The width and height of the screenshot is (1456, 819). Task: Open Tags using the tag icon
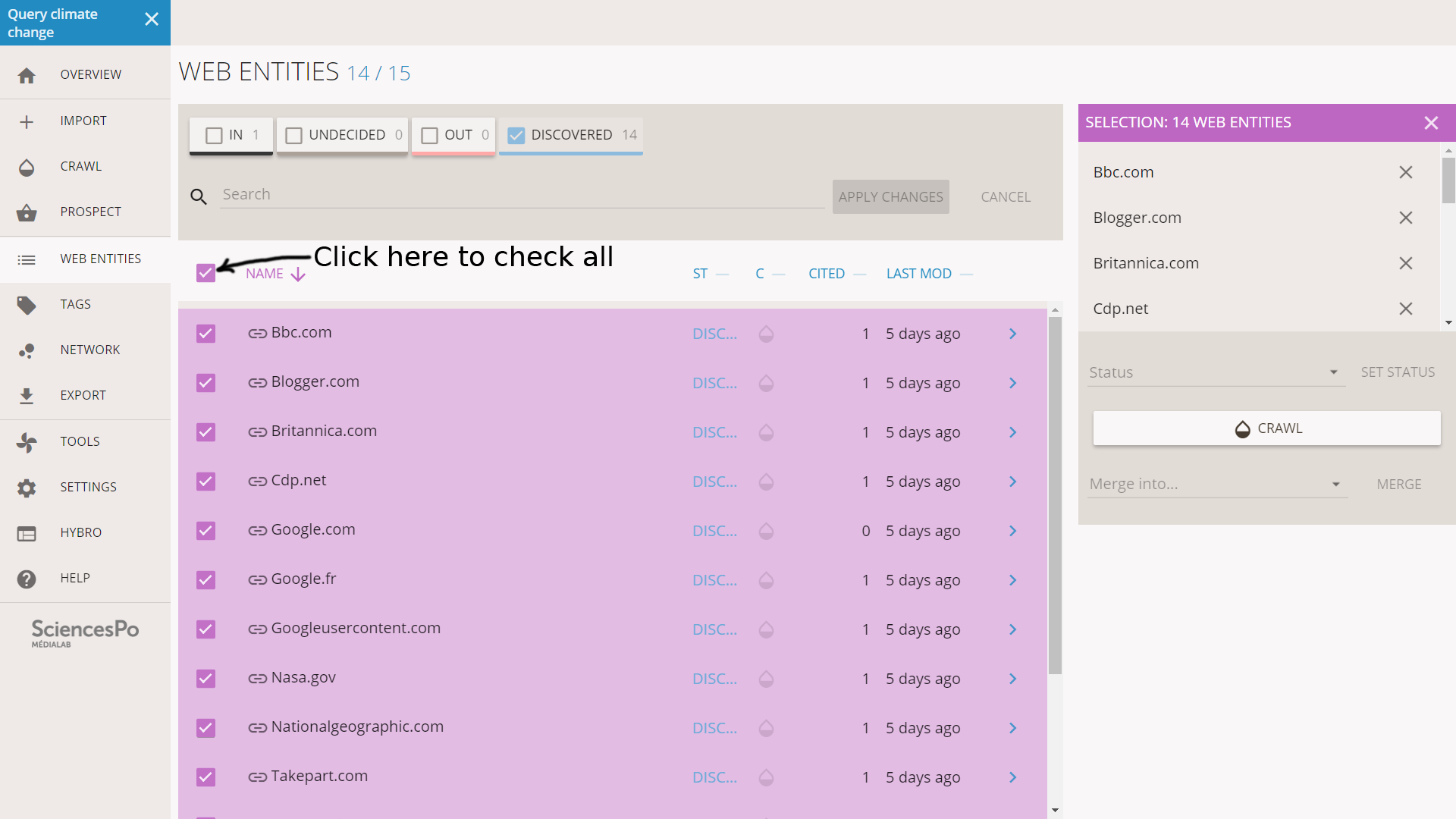(27, 305)
